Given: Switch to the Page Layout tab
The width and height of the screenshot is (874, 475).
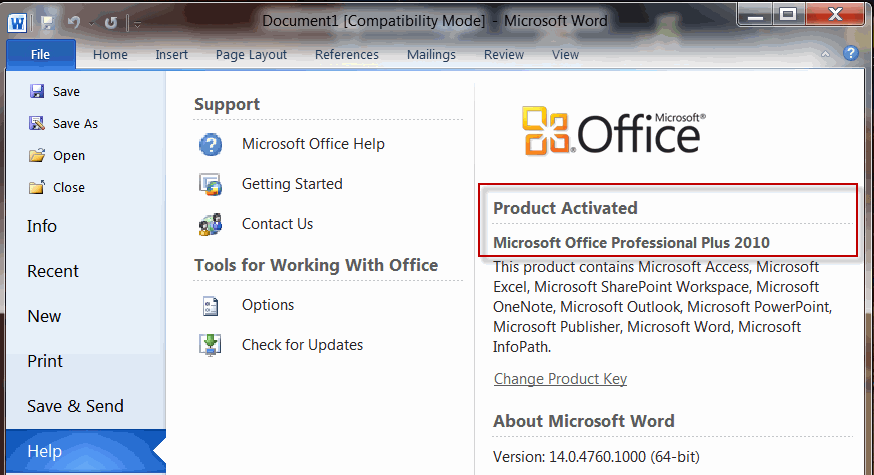Looking at the screenshot, I should [x=251, y=55].
